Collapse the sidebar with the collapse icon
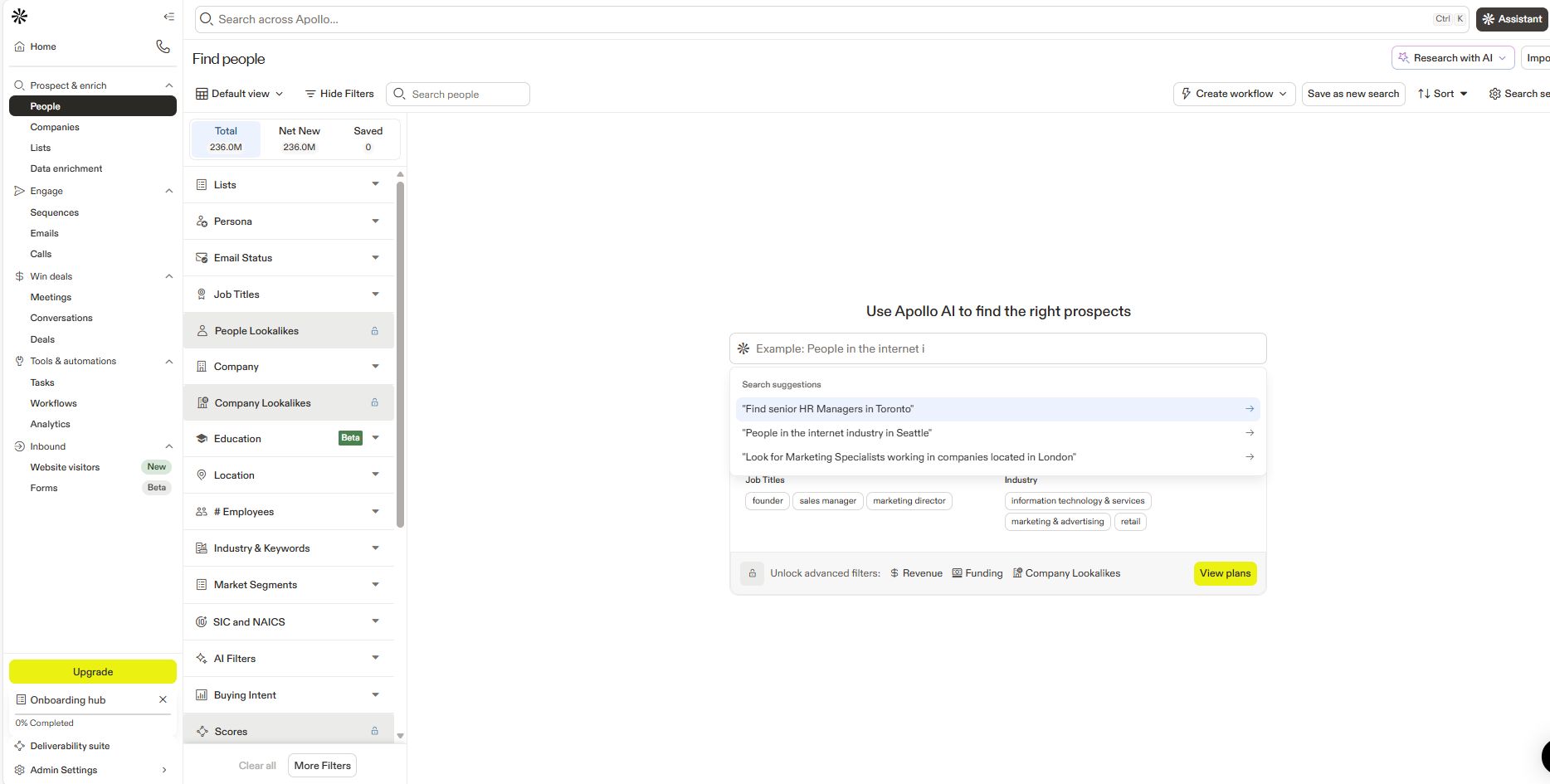Image resolution: width=1550 pixels, height=784 pixels. (169, 17)
